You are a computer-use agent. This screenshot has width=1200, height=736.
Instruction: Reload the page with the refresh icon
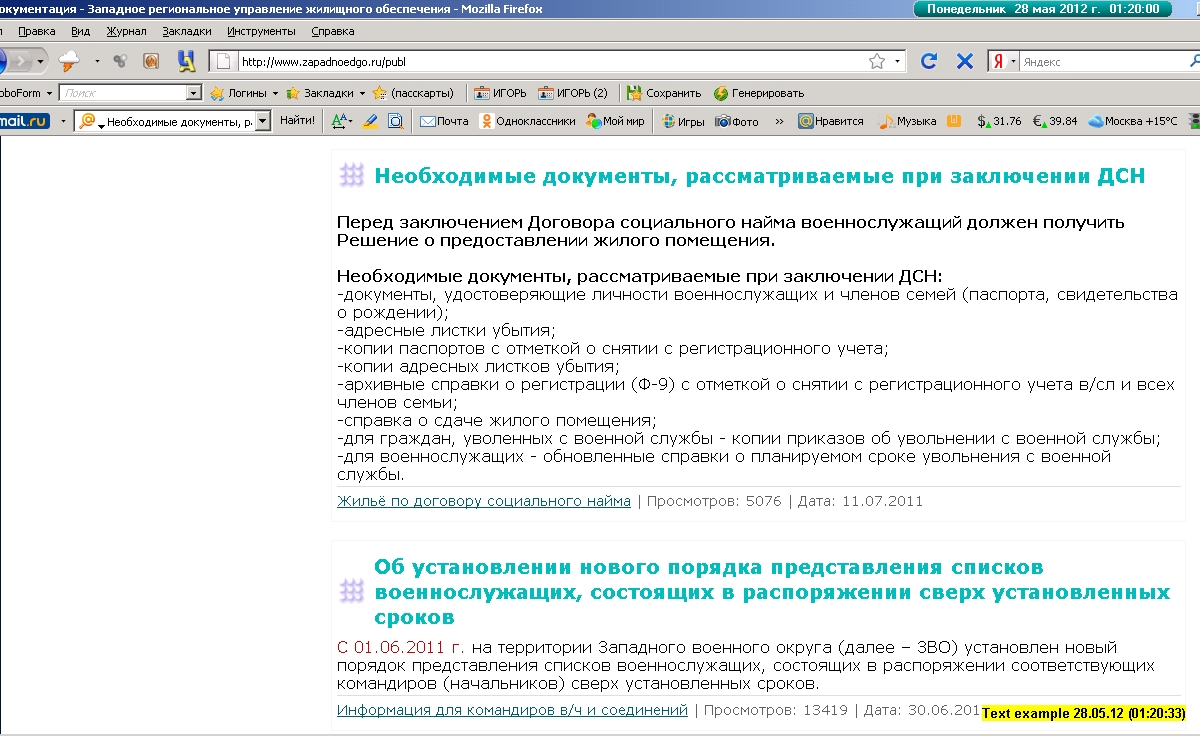(x=929, y=61)
